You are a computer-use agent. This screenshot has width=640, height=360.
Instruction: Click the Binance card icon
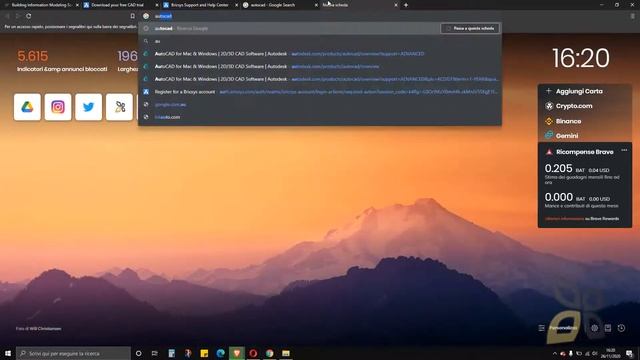tap(549, 121)
